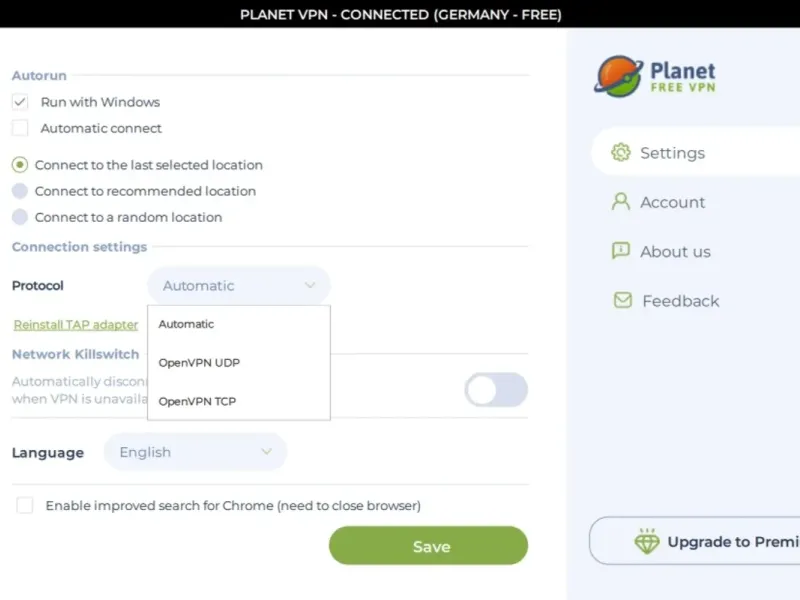Click the Feedback envelope icon

click(x=622, y=300)
